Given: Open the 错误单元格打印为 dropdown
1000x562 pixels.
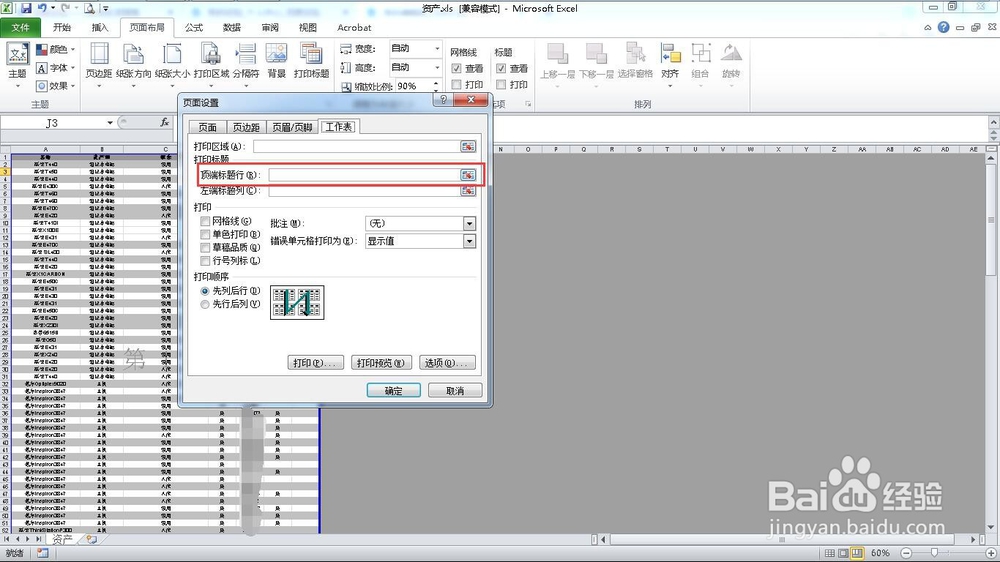Looking at the screenshot, I should (469, 241).
